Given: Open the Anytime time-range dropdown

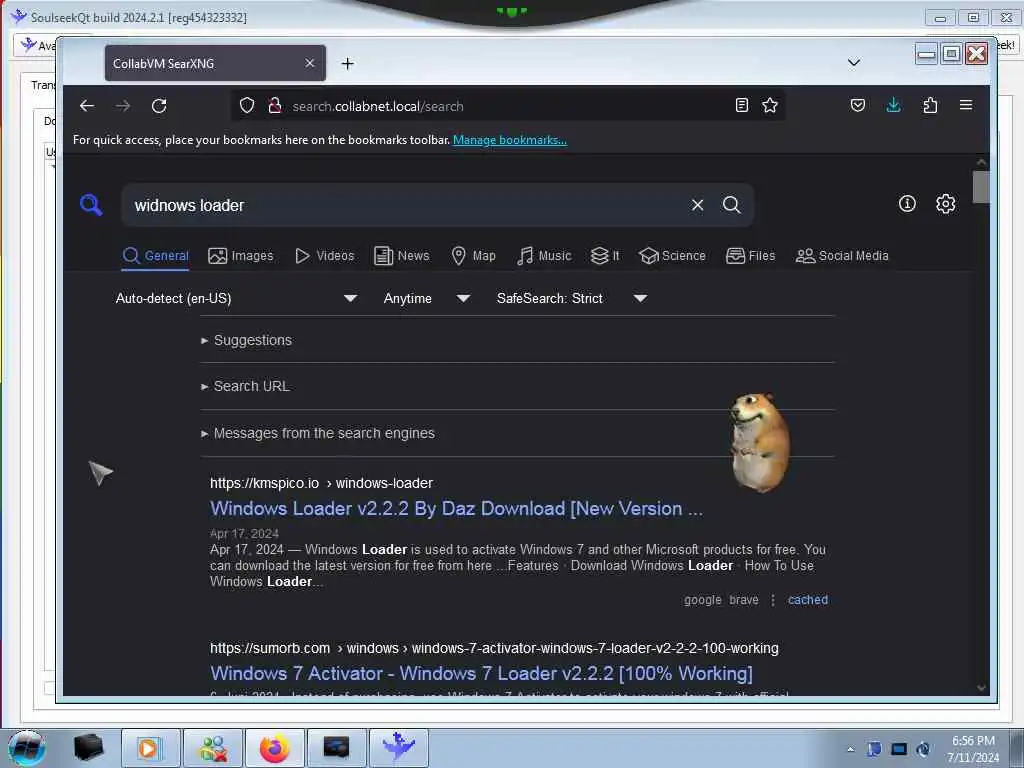Looking at the screenshot, I should (426, 298).
